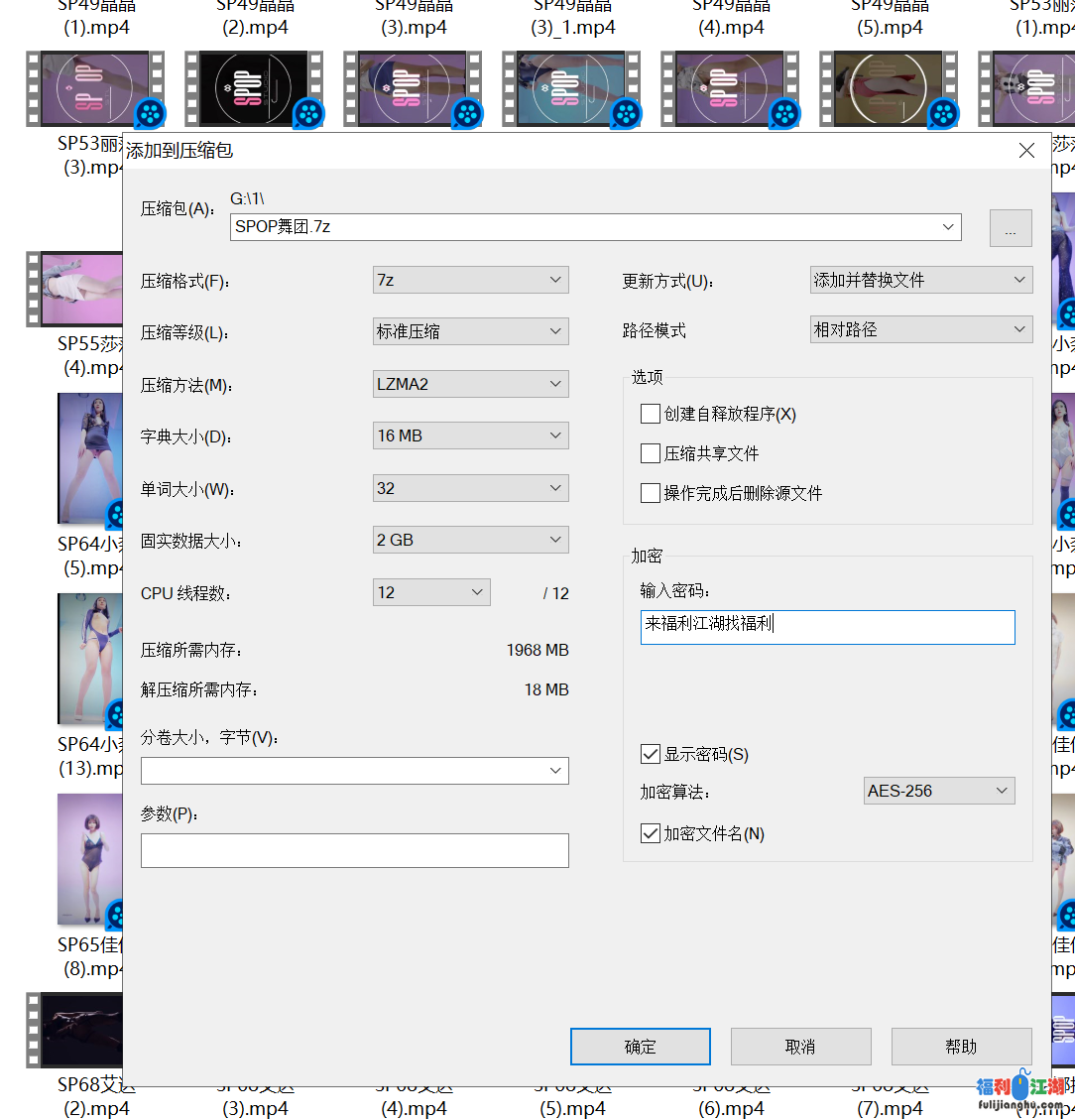Click the browse "..." button for archive path

coord(1010,228)
